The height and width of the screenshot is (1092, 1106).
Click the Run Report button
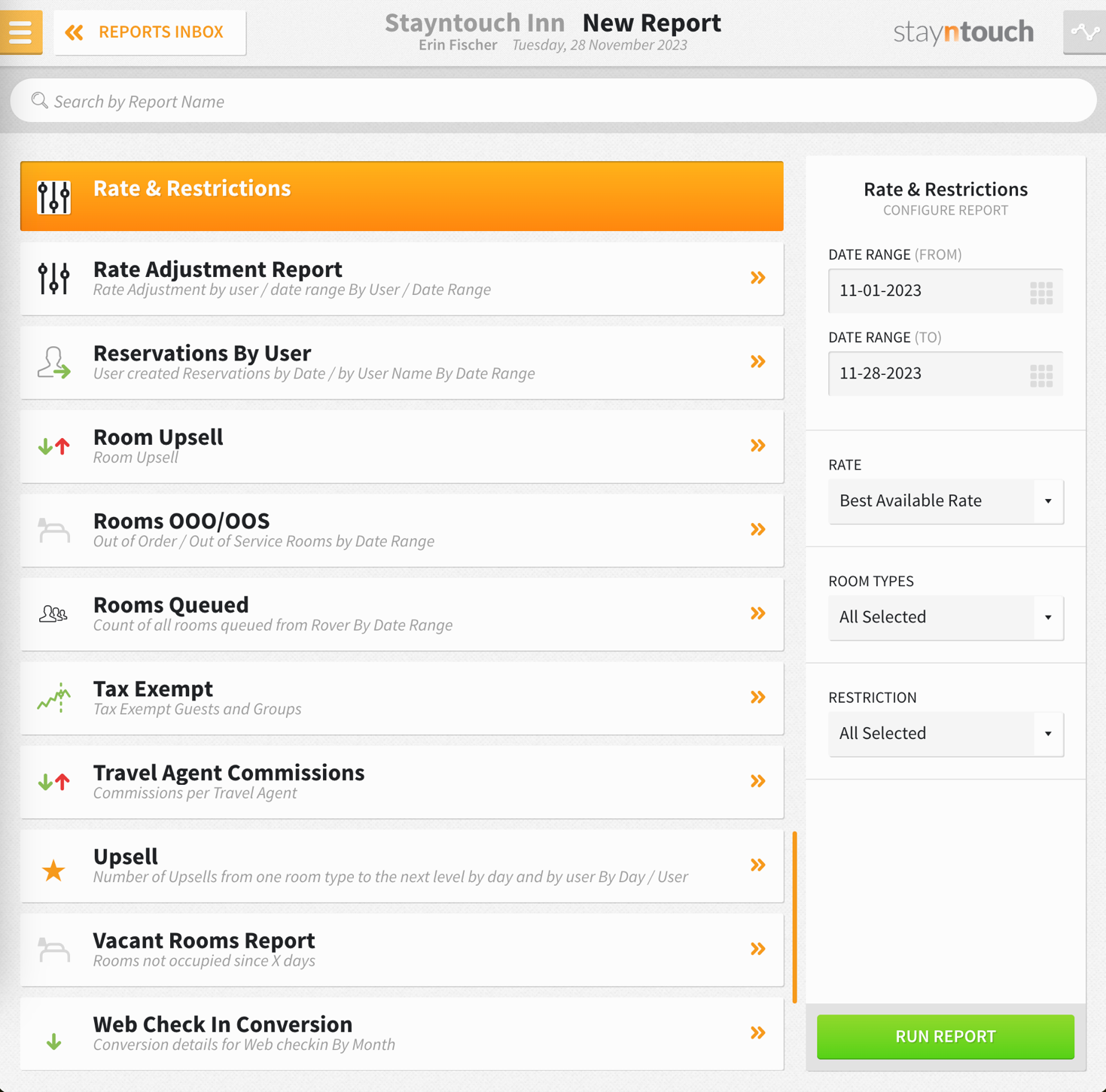pos(946,1036)
